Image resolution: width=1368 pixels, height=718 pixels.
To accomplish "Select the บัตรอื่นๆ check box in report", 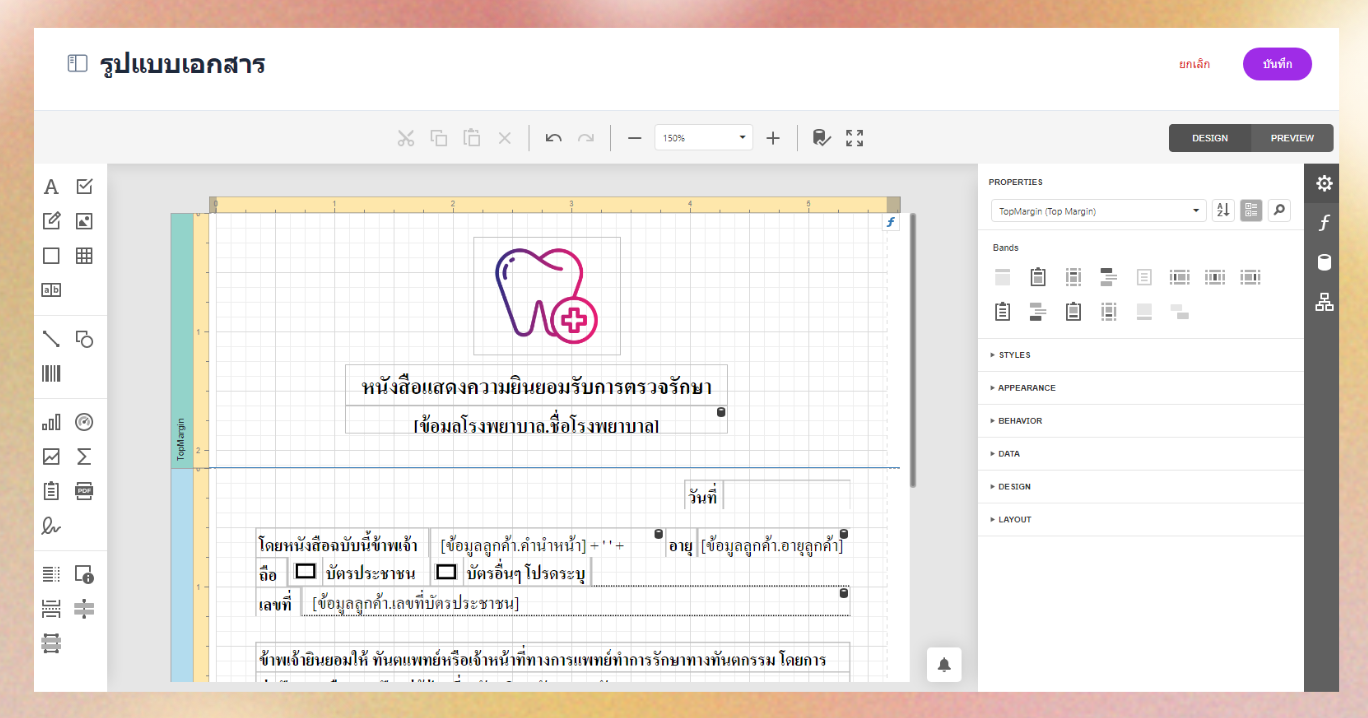I will tap(511, 573).
